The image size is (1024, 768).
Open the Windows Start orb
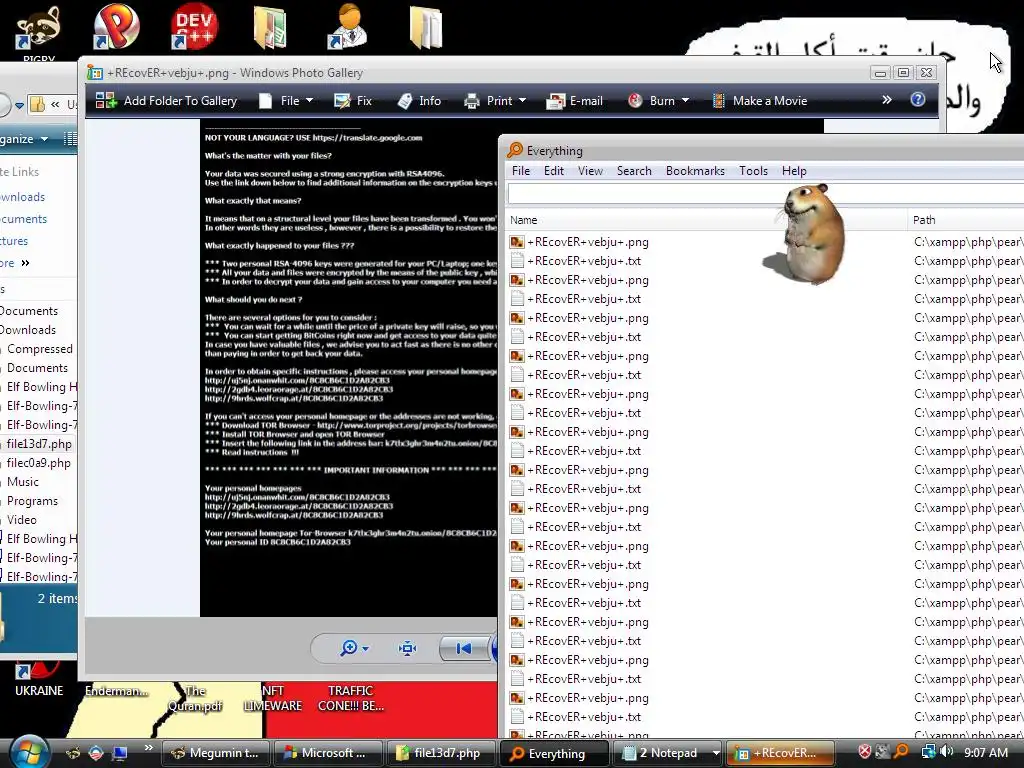pos(29,752)
